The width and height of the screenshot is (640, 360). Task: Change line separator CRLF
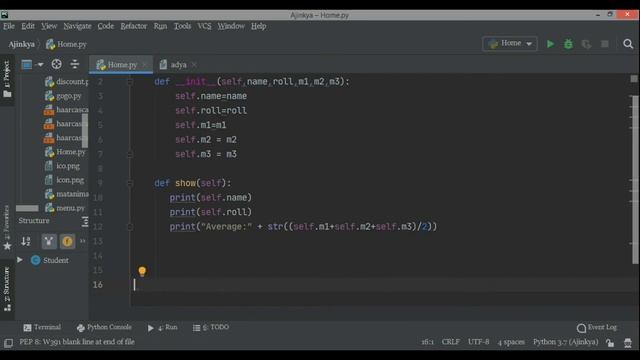[x=451, y=342]
